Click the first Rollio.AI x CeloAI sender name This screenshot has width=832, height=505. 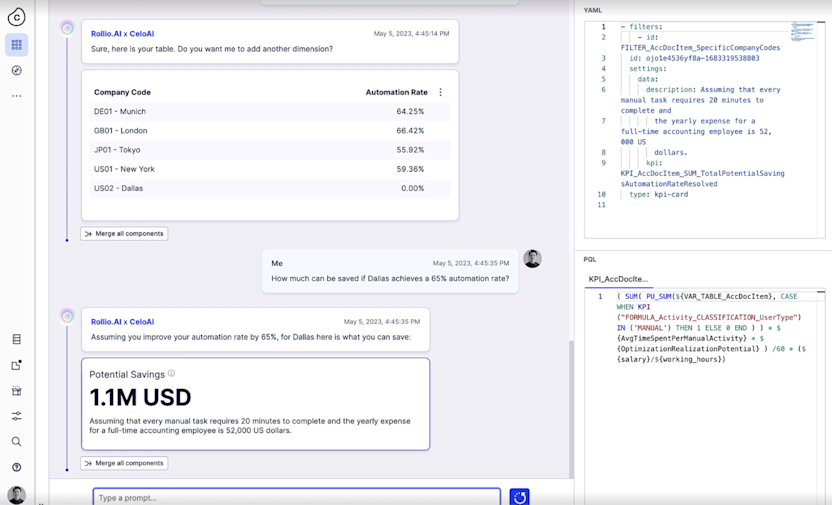tap(123, 33)
